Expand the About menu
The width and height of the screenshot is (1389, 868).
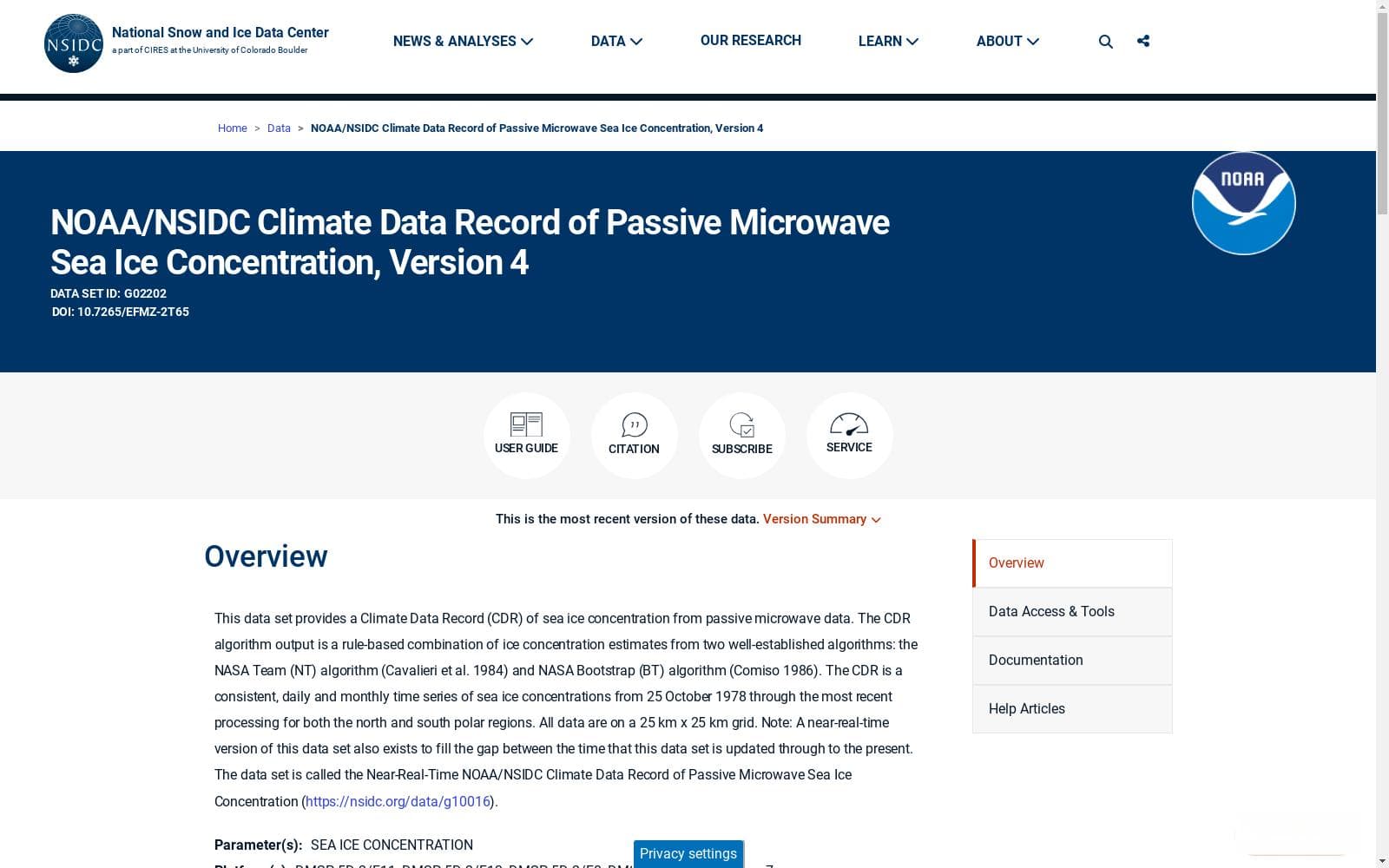(1007, 41)
